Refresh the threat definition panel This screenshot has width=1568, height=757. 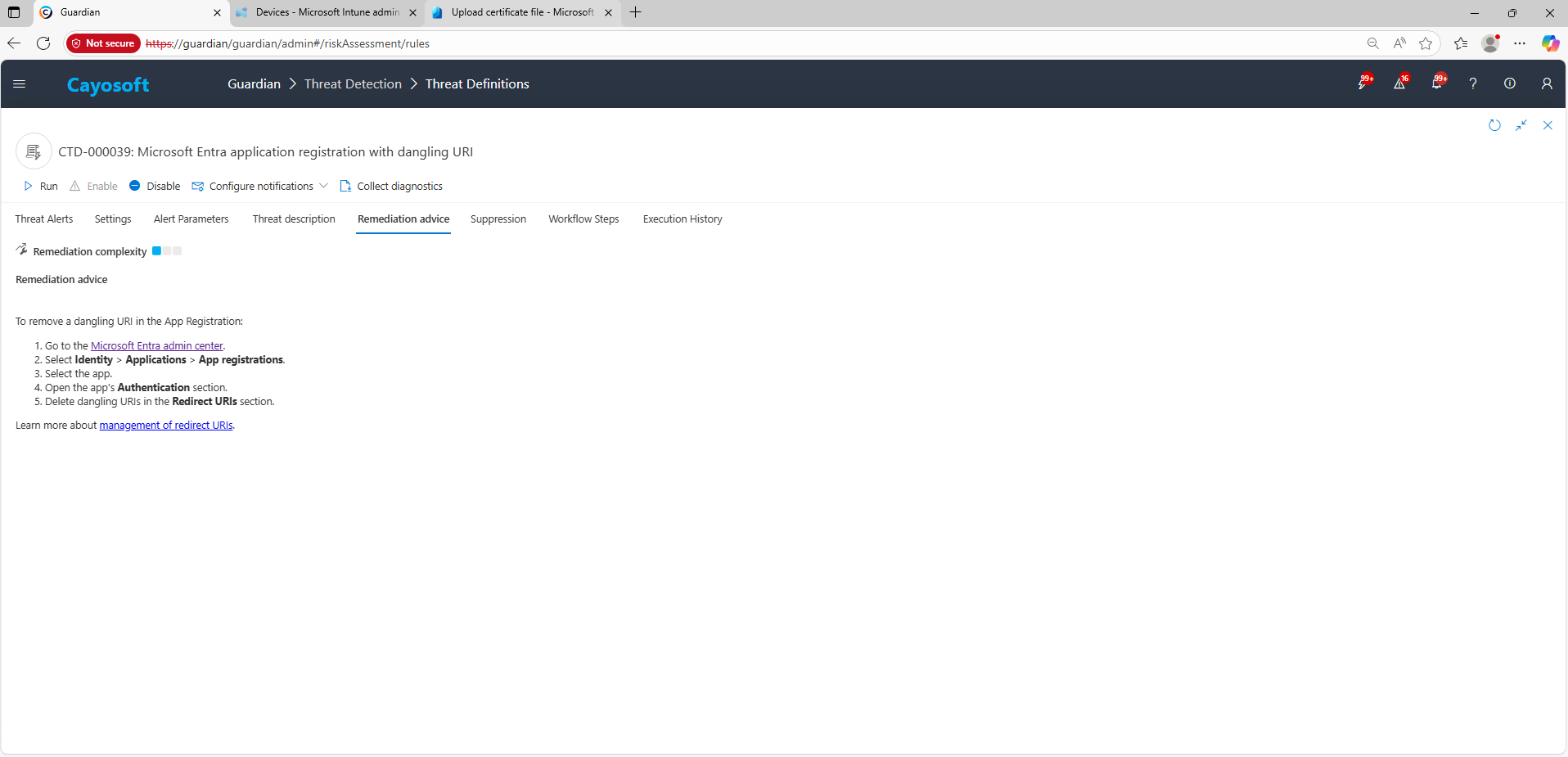[x=1494, y=125]
